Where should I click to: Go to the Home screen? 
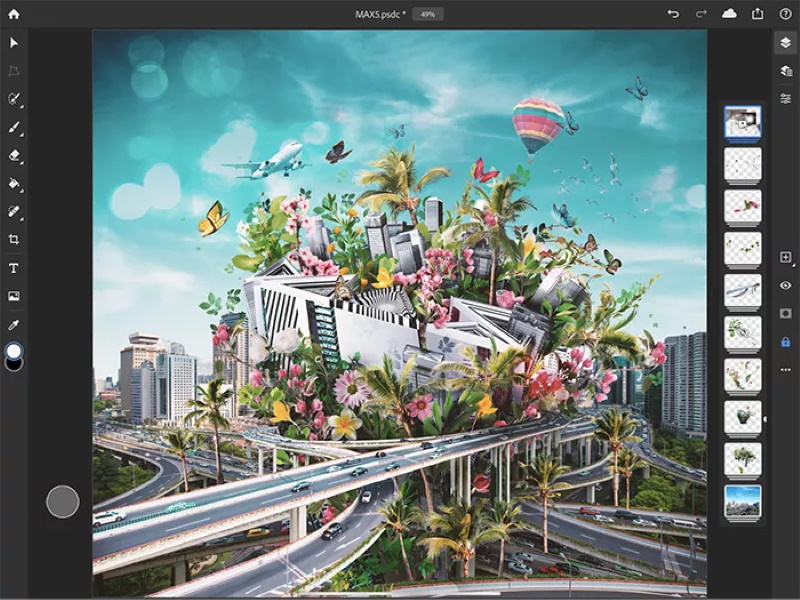click(14, 14)
